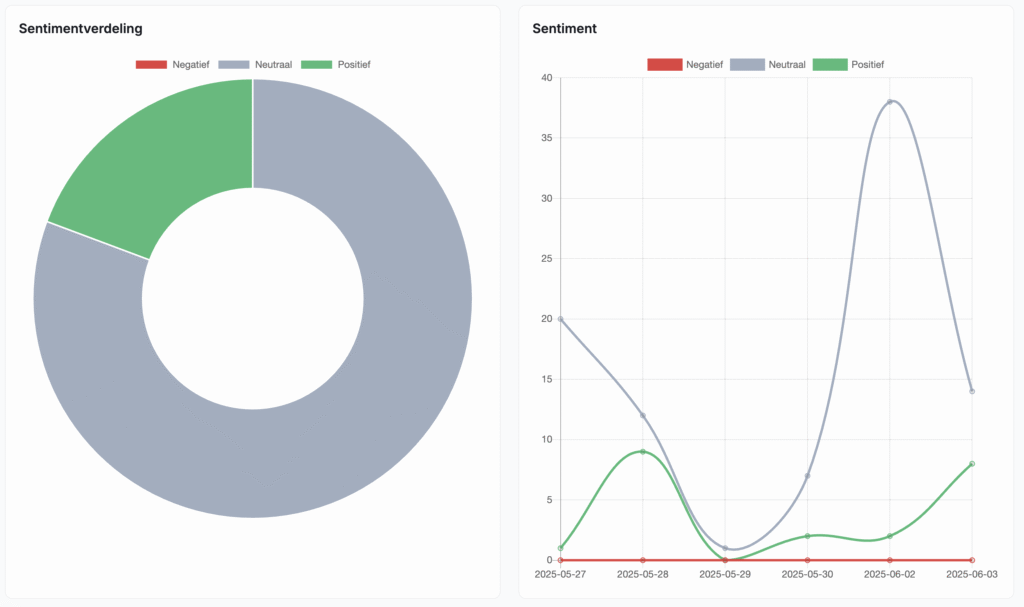Toggle Negatief legend label in donut chart
This screenshot has height=607, width=1024.
[x=190, y=64]
